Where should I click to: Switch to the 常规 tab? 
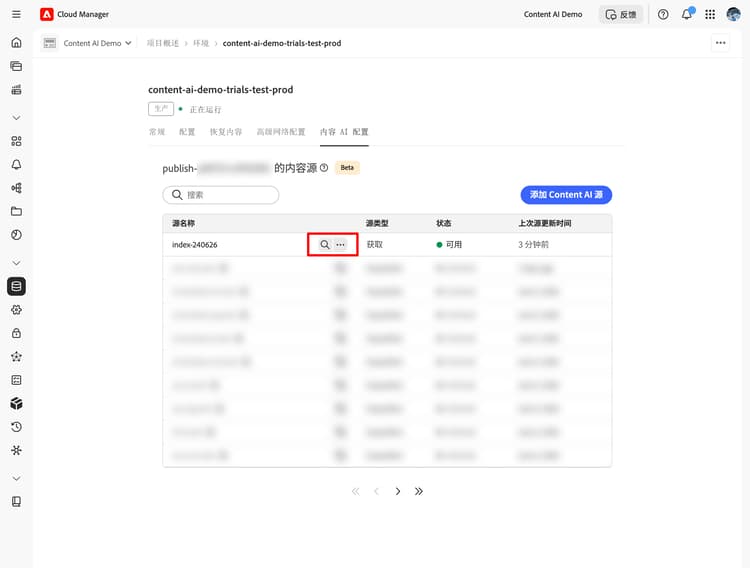tap(157, 132)
